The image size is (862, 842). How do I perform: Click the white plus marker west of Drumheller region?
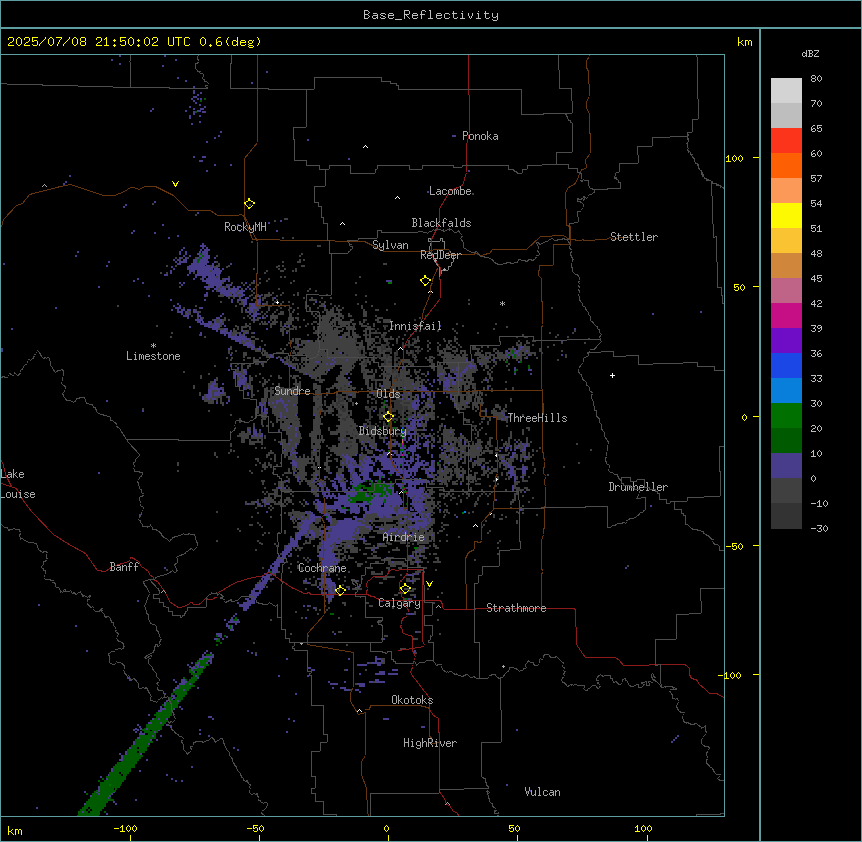click(612, 375)
